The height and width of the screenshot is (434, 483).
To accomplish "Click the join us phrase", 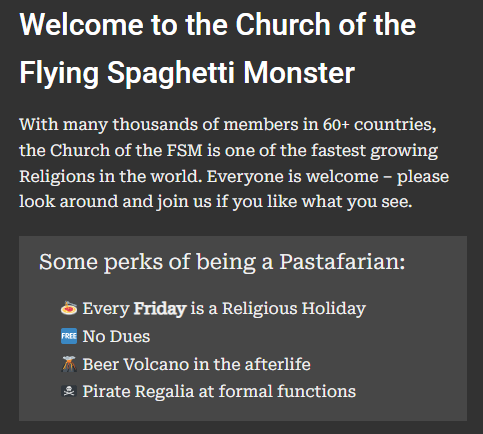I will tap(184, 202).
